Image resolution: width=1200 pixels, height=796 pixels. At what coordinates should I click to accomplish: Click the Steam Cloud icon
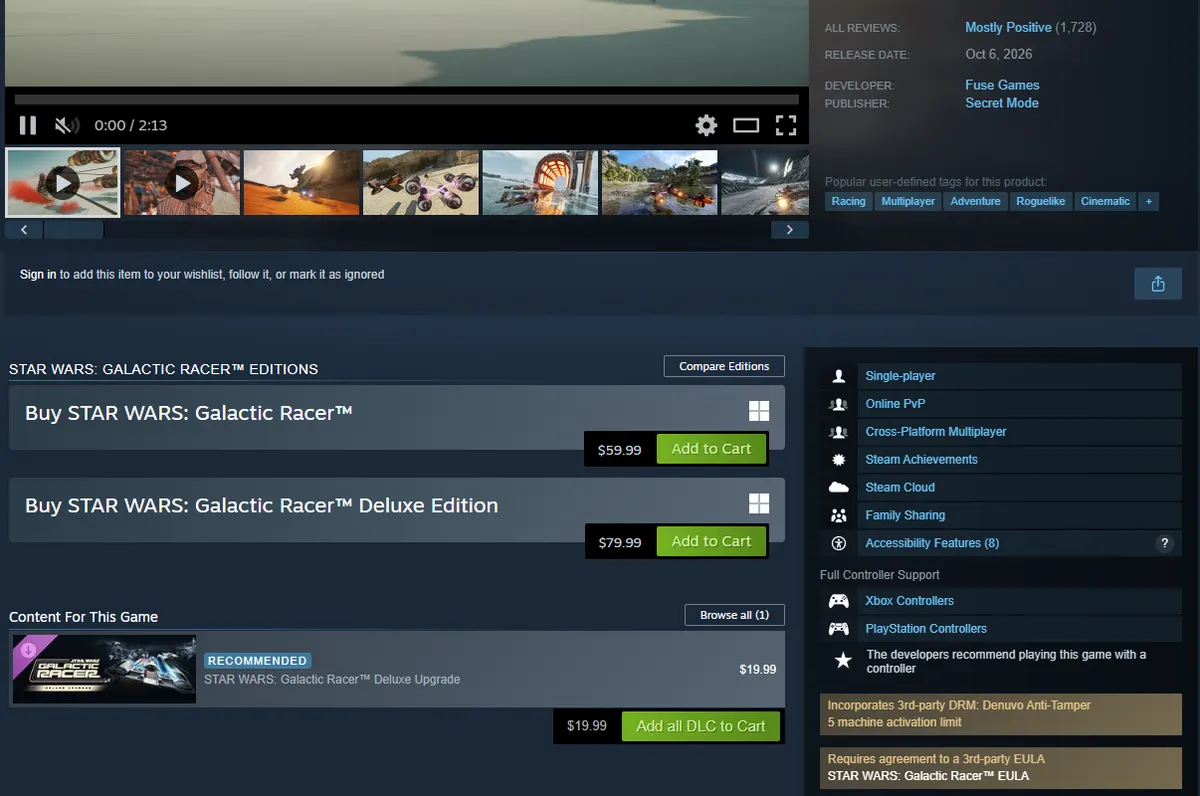(x=839, y=488)
